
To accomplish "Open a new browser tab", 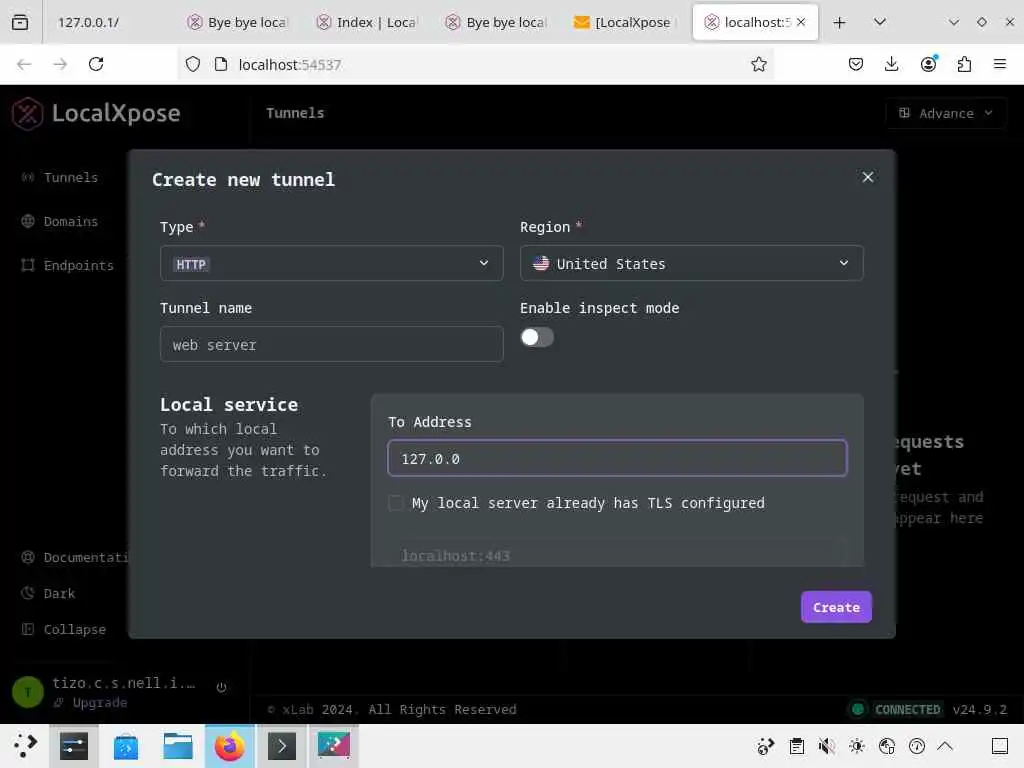I will pos(839,22).
